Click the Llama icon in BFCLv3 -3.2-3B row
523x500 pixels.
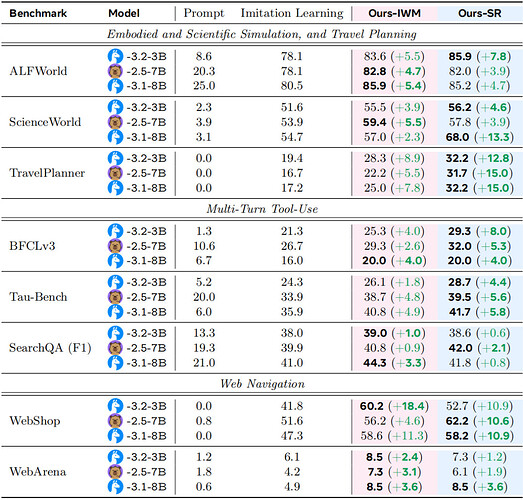pos(115,231)
